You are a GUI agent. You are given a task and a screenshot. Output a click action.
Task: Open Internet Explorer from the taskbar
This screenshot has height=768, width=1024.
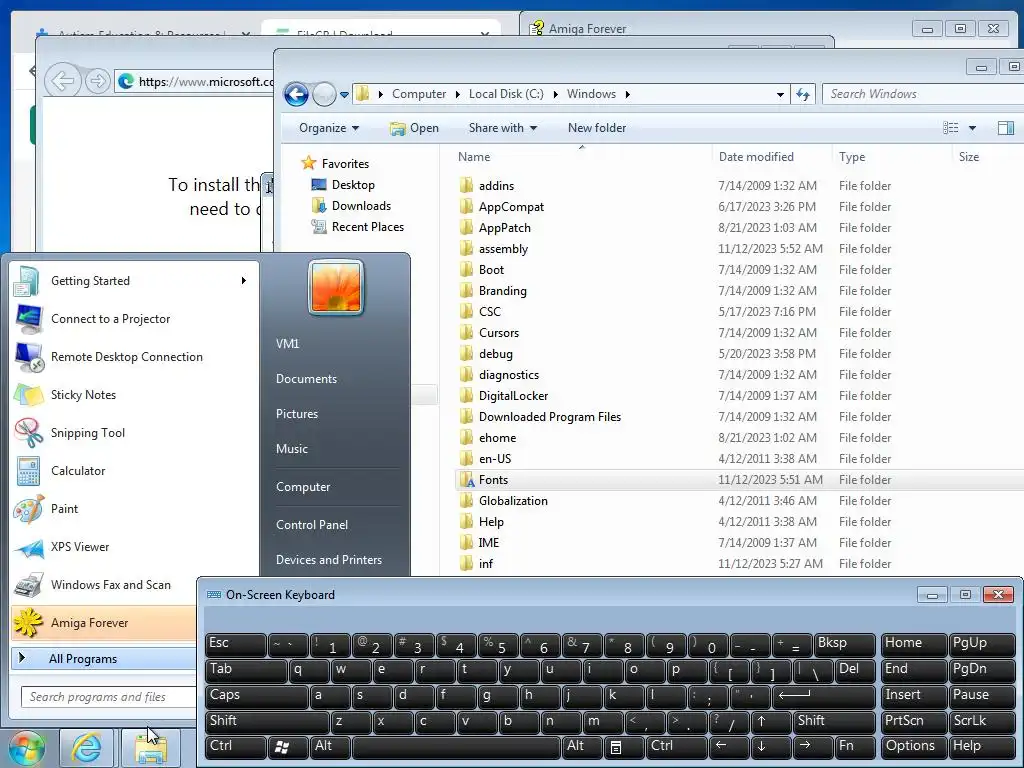[87, 748]
